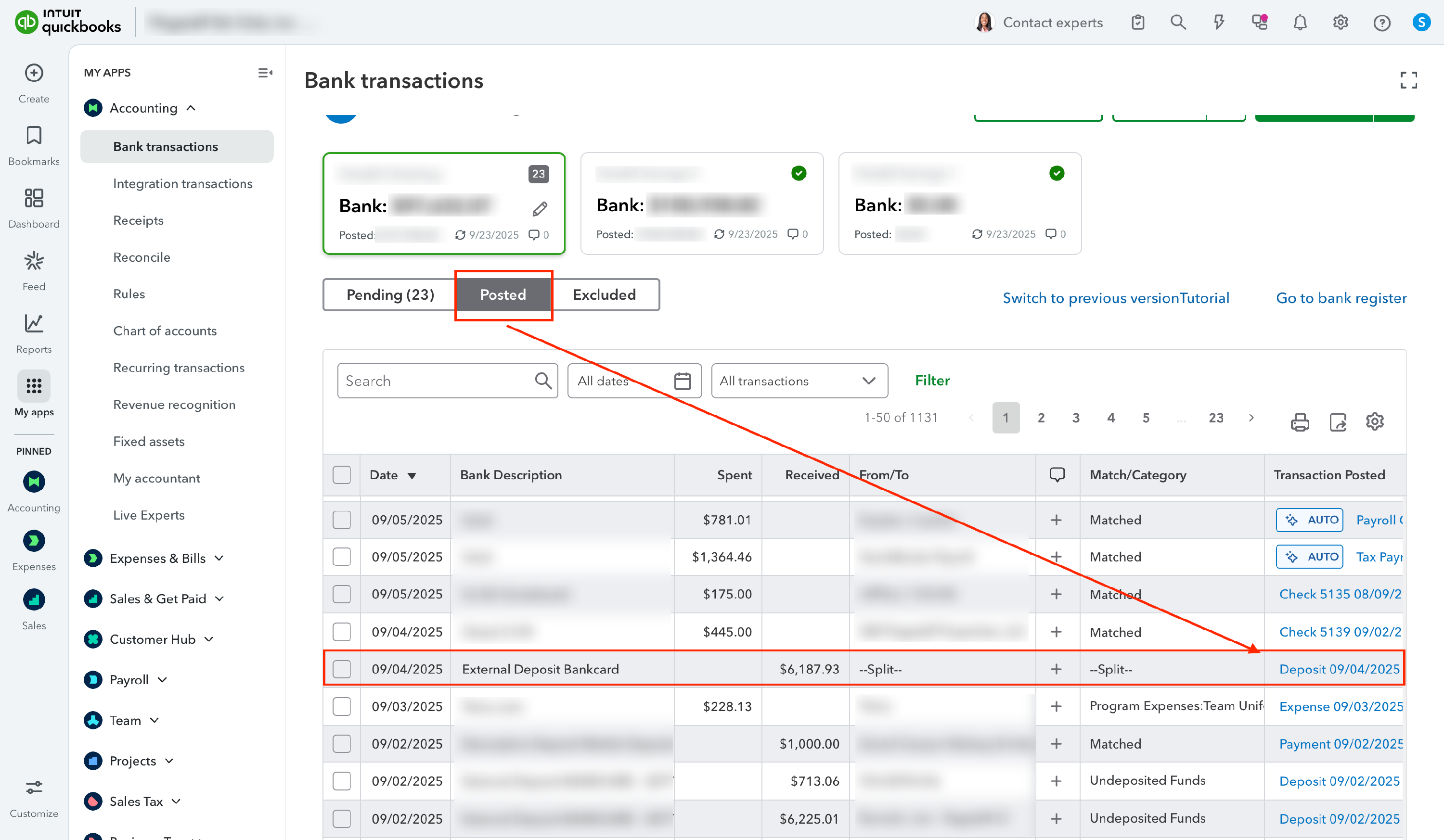Click the notifications bell icon
The height and width of the screenshot is (840, 1444).
click(x=1300, y=22)
